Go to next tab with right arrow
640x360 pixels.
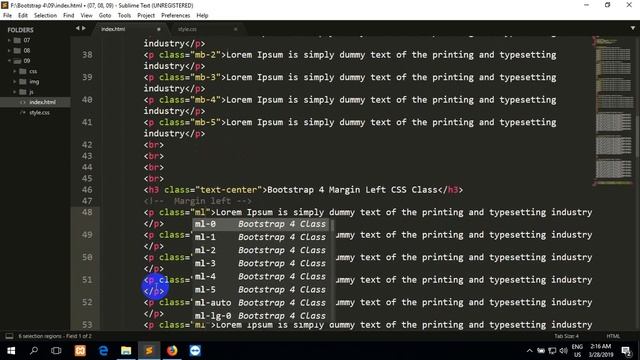tap(84, 29)
